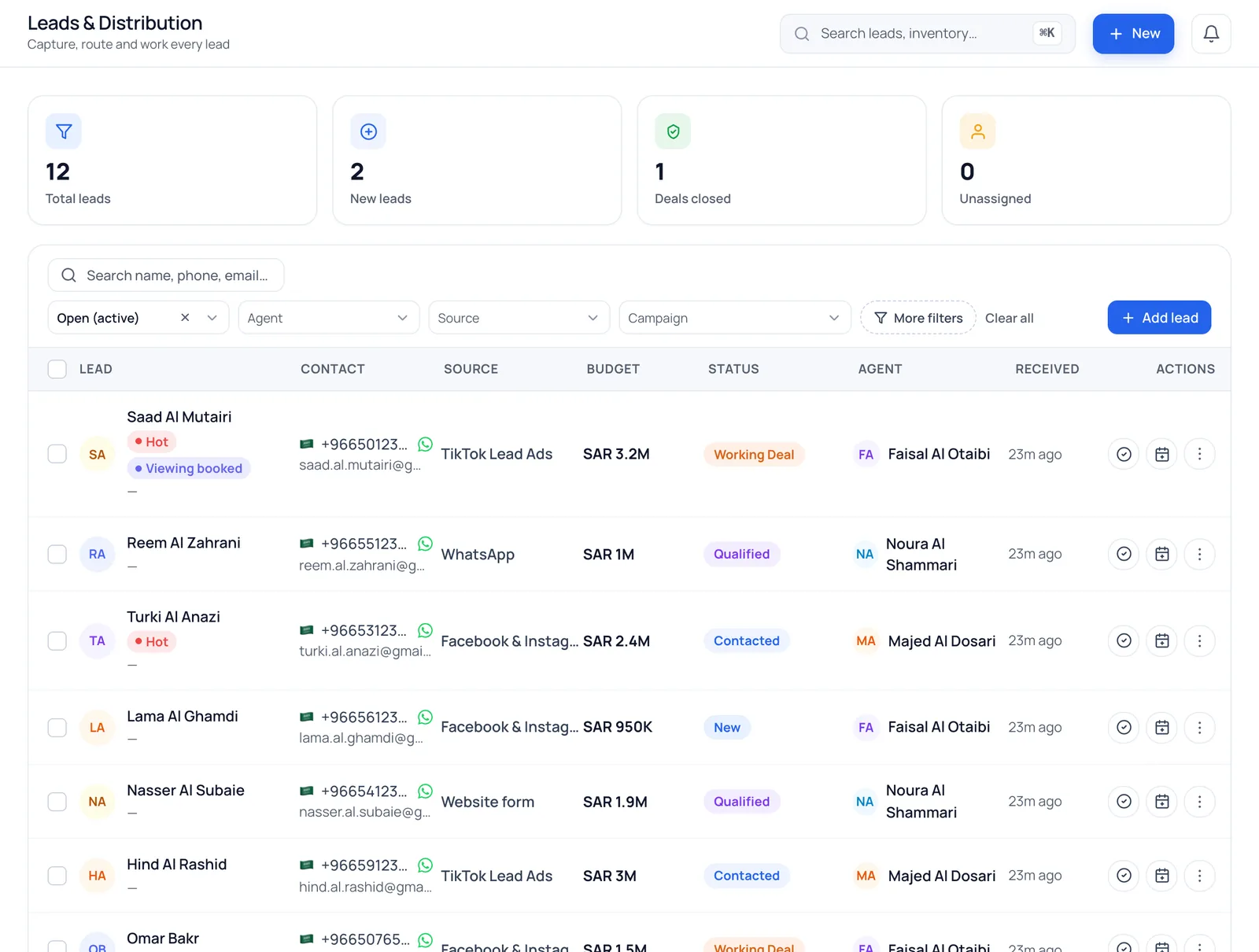Schedule via calendar icon for Reem Al Zahrani
Image resolution: width=1259 pixels, height=952 pixels.
coord(1161,554)
